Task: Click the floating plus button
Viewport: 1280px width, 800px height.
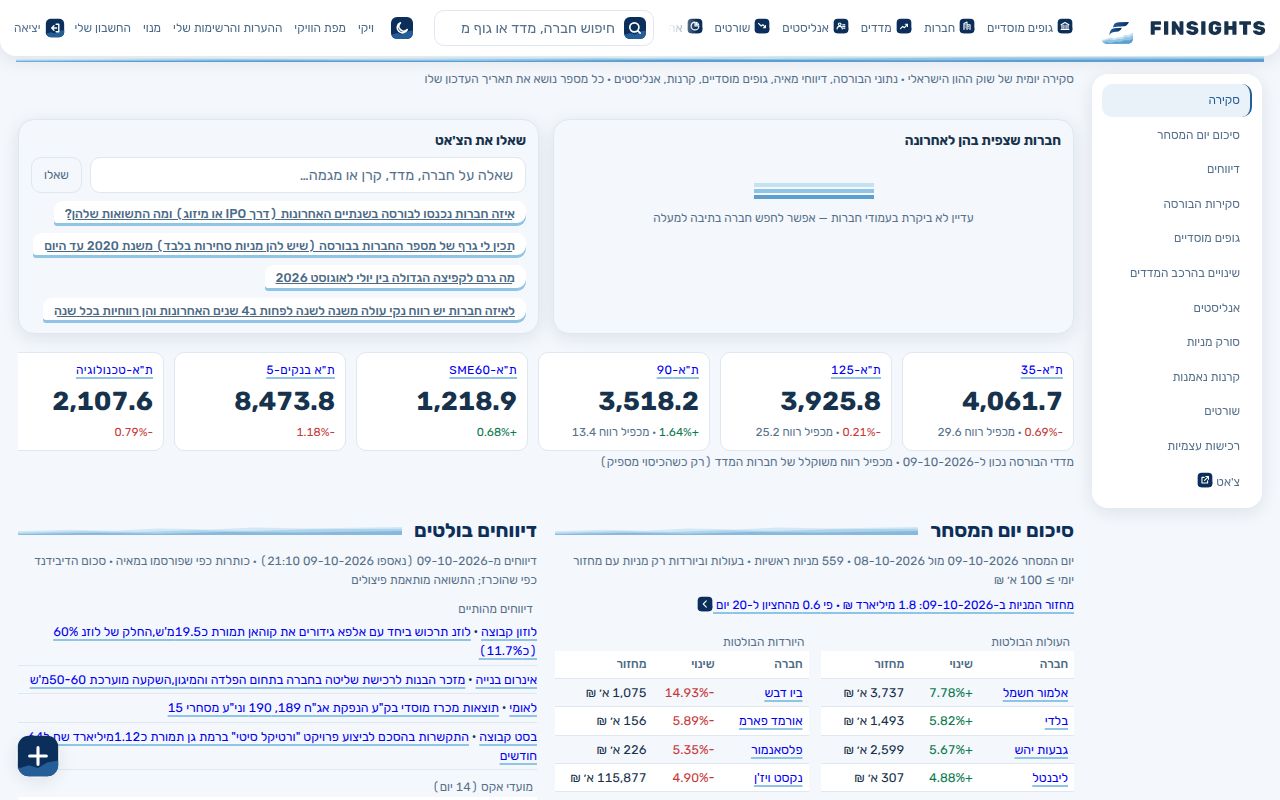Action: tap(38, 756)
